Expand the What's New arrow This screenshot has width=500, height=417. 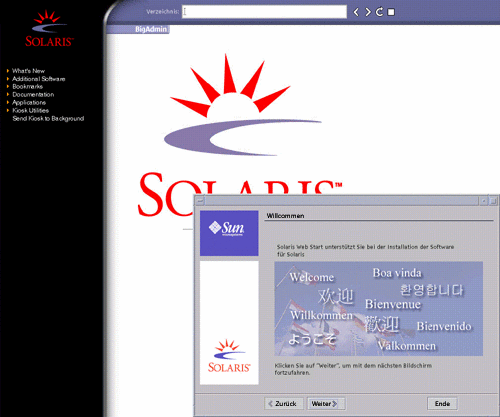(x=8, y=71)
